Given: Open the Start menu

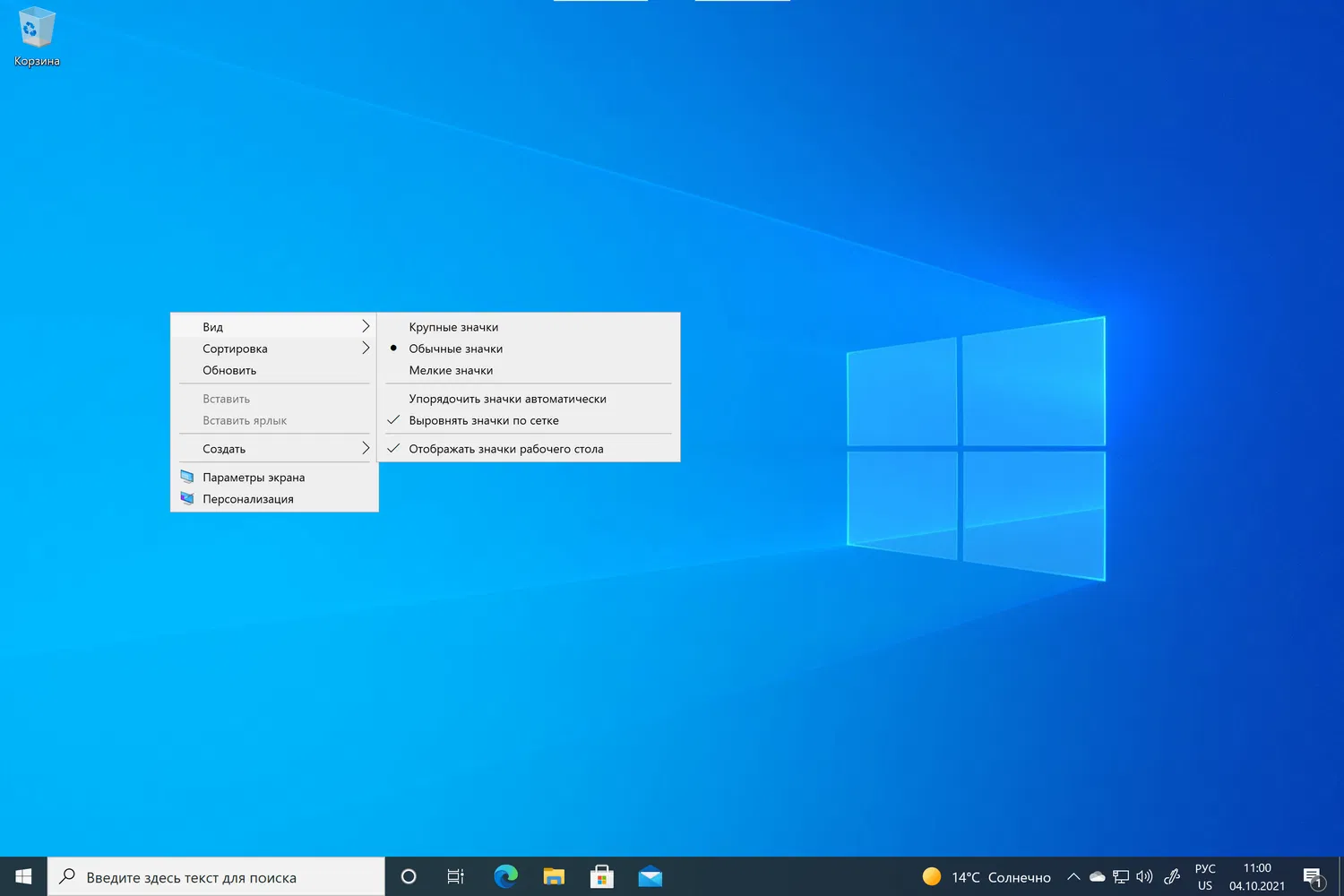Looking at the screenshot, I should pos(23,876).
